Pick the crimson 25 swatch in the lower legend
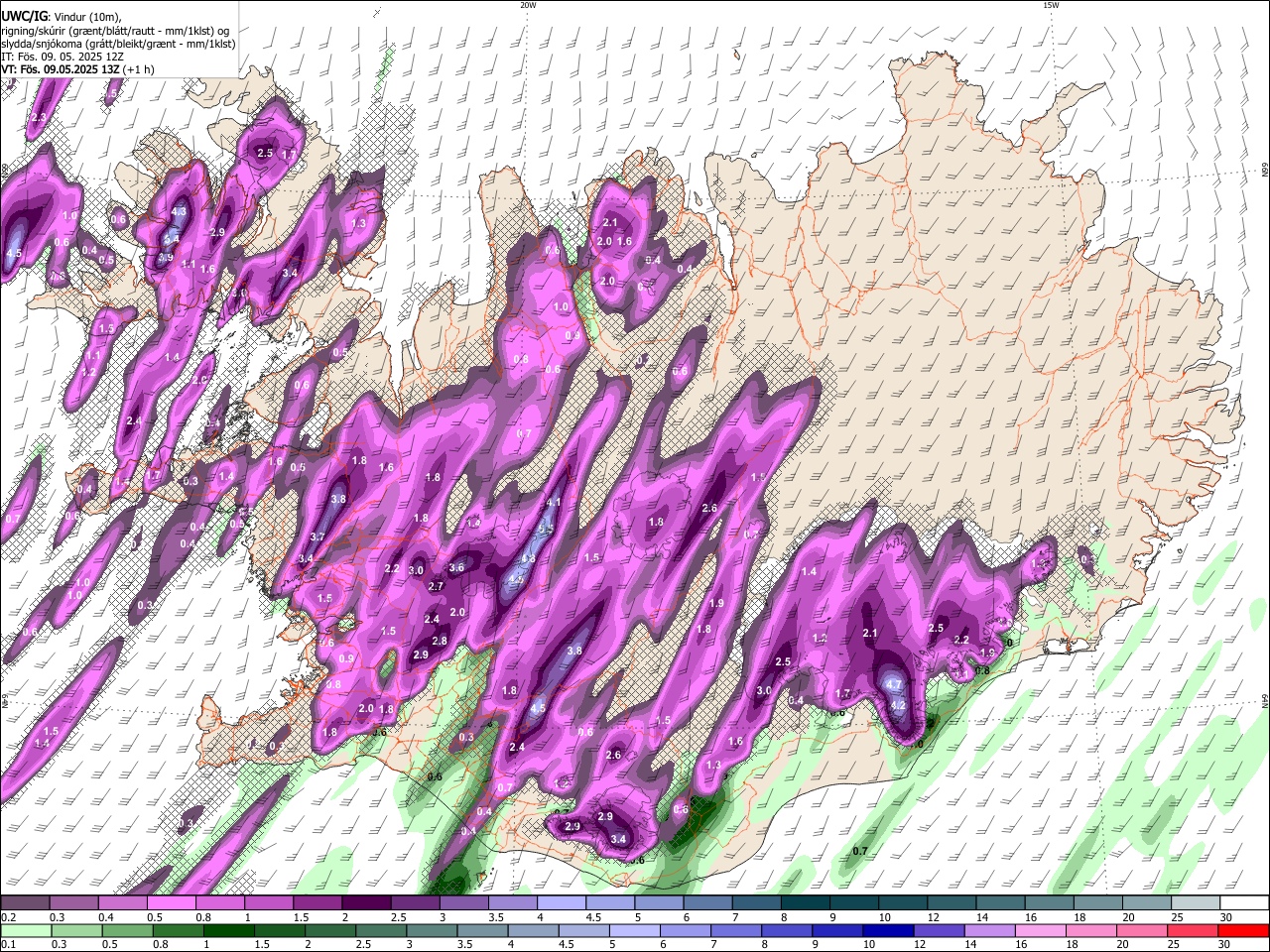The height and width of the screenshot is (952, 1270). pyautogui.click(x=1192, y=931)
